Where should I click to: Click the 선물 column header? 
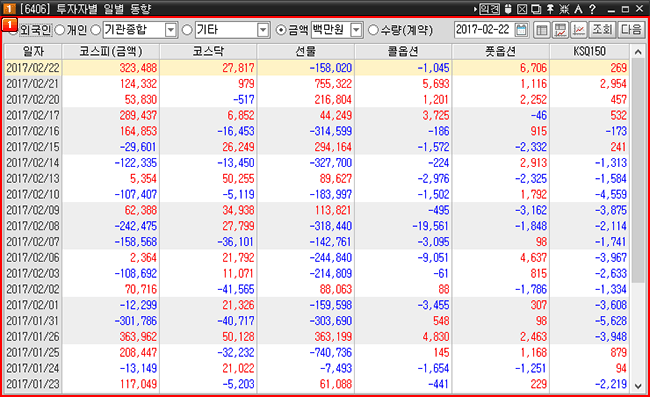(306, 51)
